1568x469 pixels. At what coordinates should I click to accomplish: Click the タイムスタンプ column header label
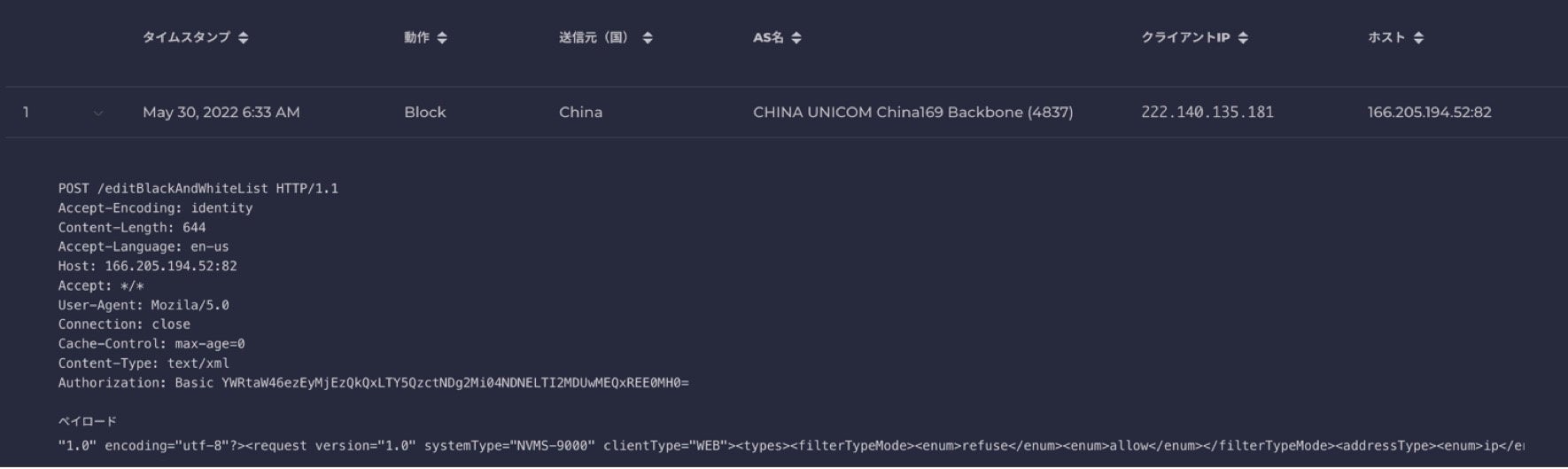pyautogui.click(x=186, y=37)
